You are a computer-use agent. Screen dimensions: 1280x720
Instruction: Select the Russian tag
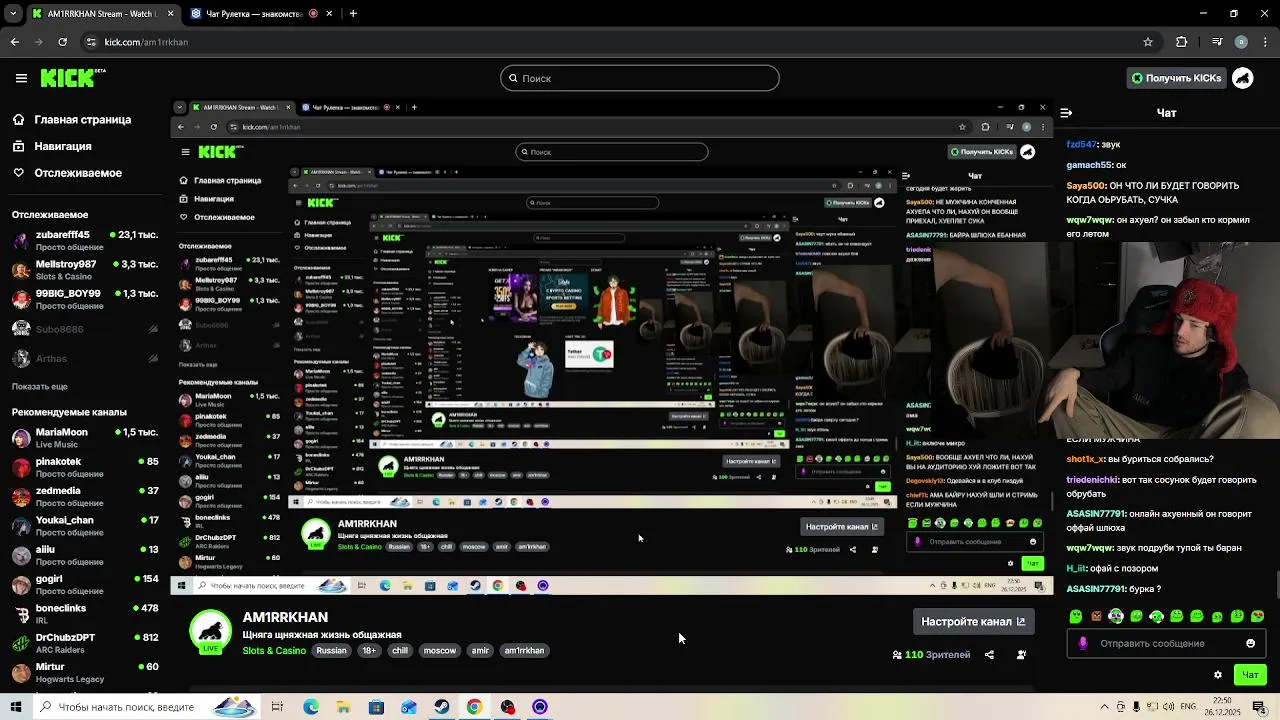click(x=331, y=651)
